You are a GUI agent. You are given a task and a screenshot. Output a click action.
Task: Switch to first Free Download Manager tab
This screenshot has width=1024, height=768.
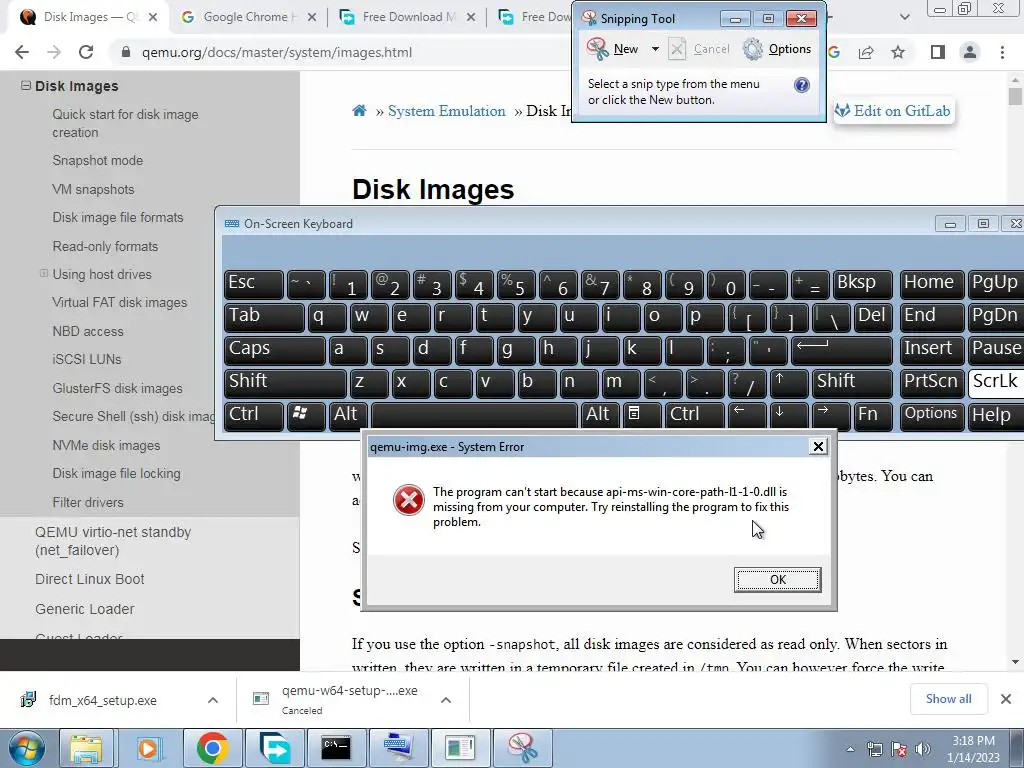tap(408, 17)
